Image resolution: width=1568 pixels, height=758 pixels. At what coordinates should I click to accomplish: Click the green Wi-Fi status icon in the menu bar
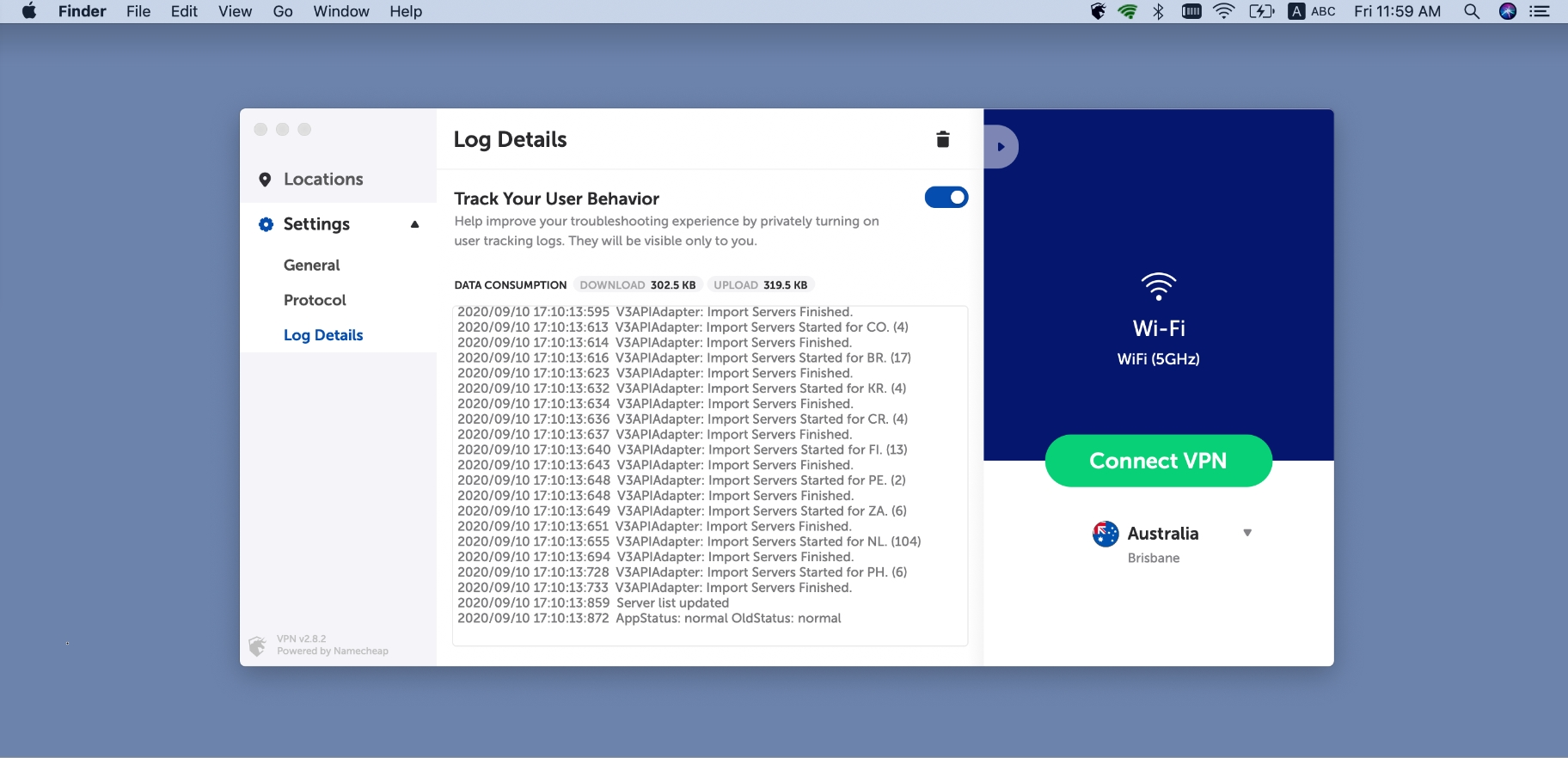[x=1128, y=11]
